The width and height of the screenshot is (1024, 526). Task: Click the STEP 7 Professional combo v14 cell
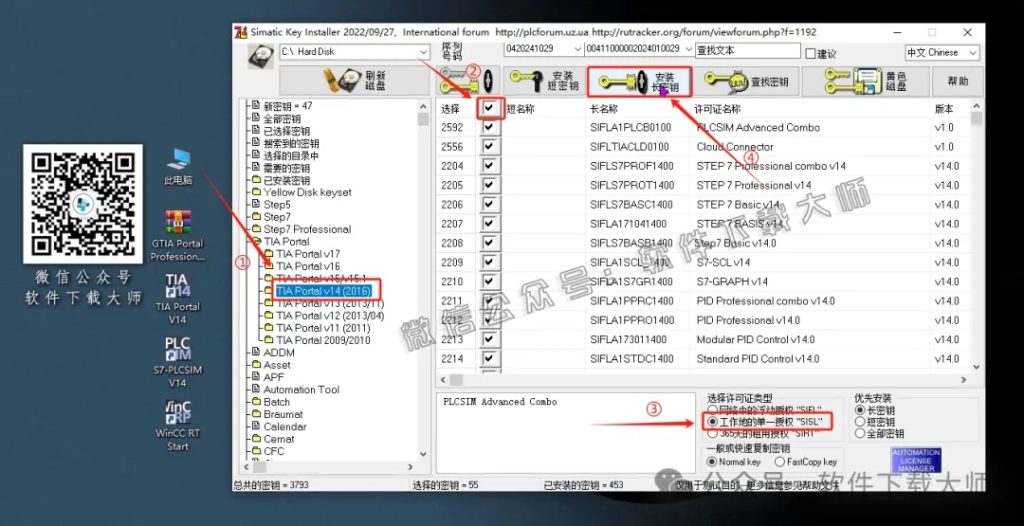pos(771,166)
